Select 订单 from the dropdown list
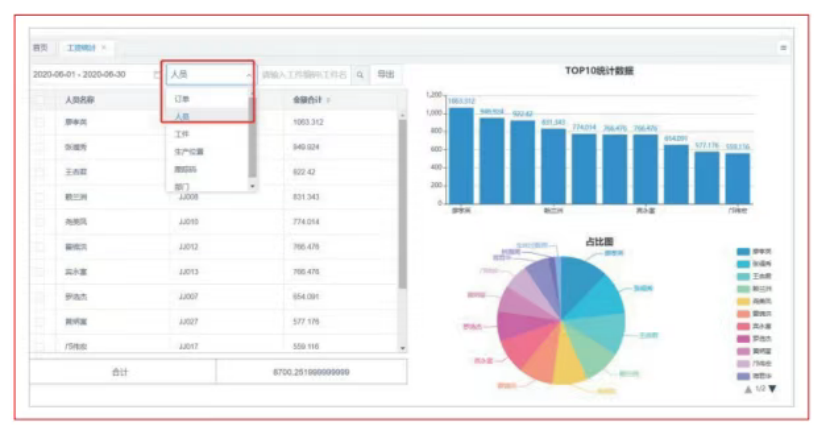 [x=182, y=100]
